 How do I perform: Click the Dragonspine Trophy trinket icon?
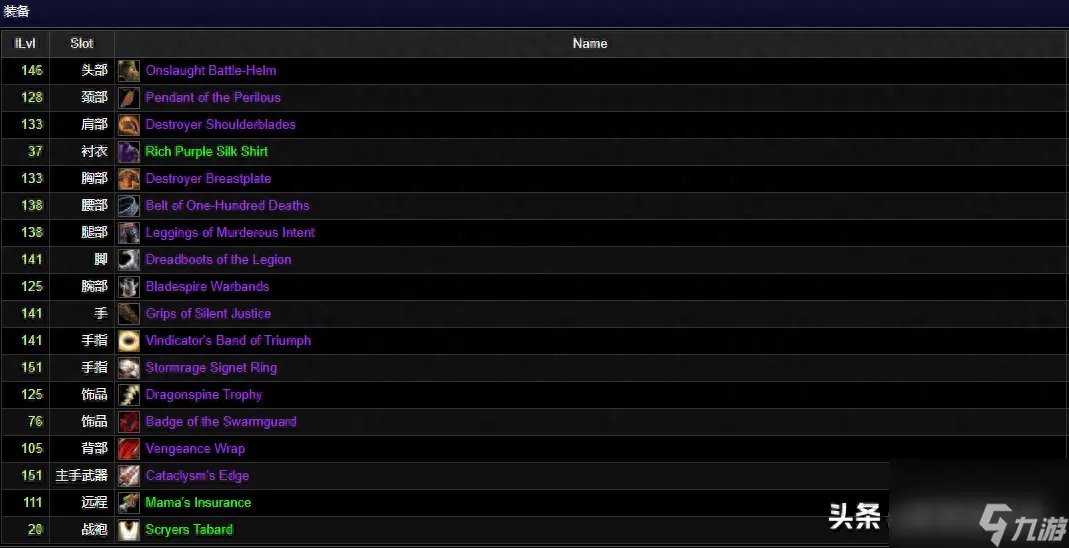coord(128,395)
